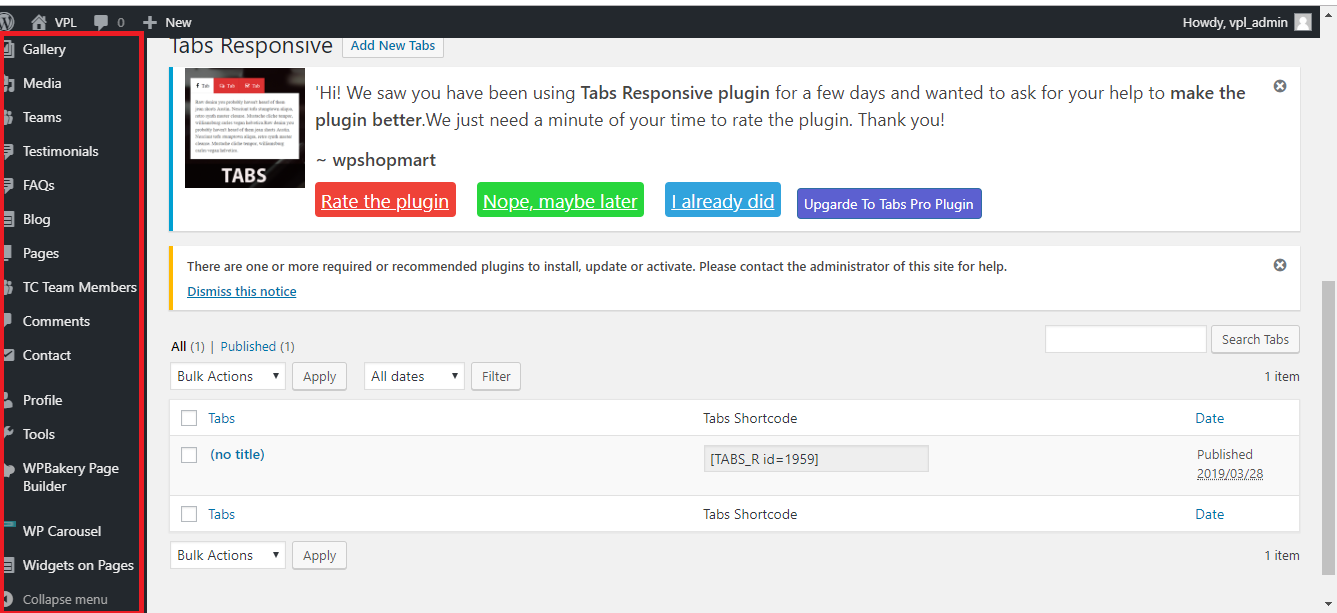Click the I already did button
This screenshot has height=613, width=1337.
[722, 200]
